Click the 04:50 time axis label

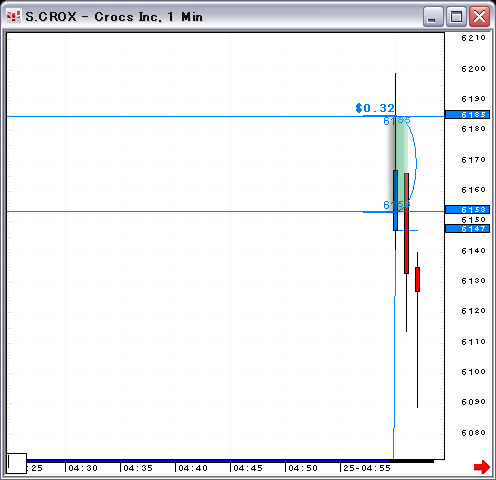pos(303,468)
